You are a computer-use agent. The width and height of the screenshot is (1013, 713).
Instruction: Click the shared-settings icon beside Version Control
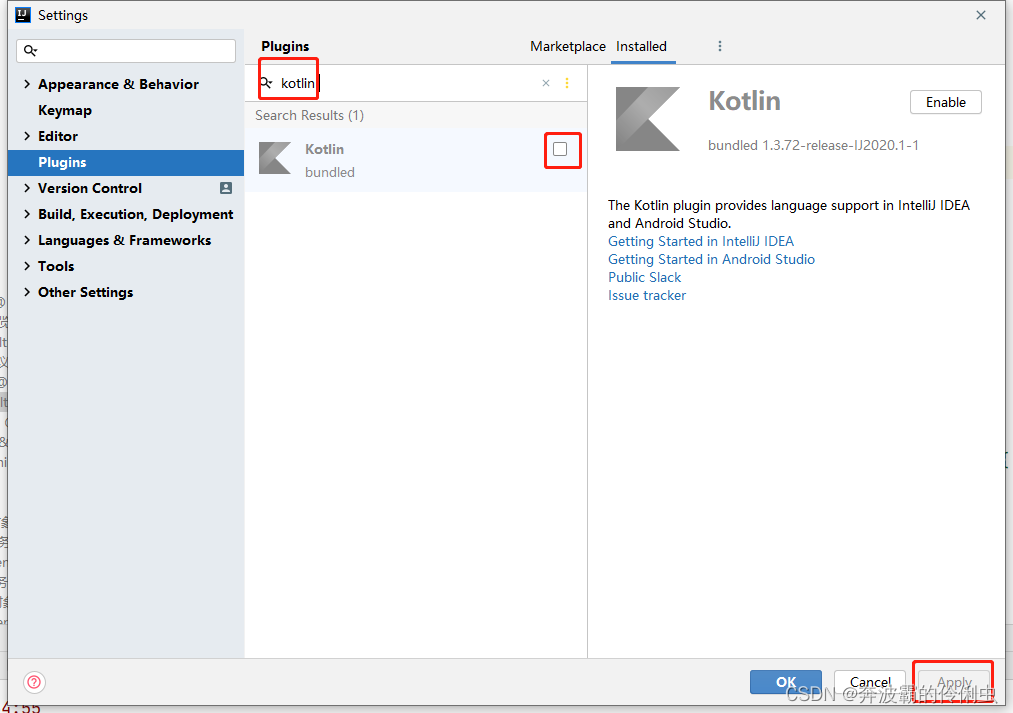pos(225,188)
